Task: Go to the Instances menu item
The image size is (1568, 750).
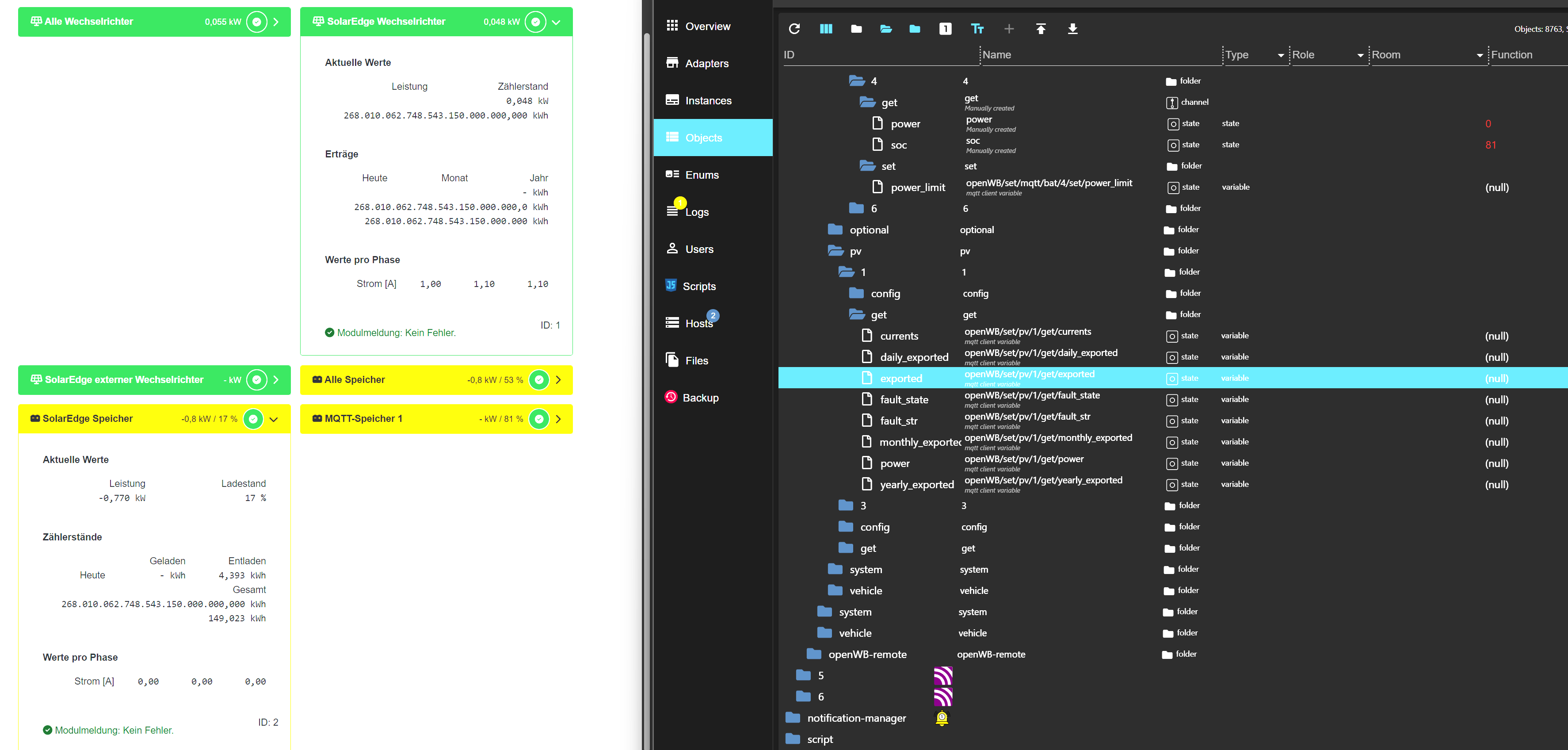Action: [x=708, y=100]
